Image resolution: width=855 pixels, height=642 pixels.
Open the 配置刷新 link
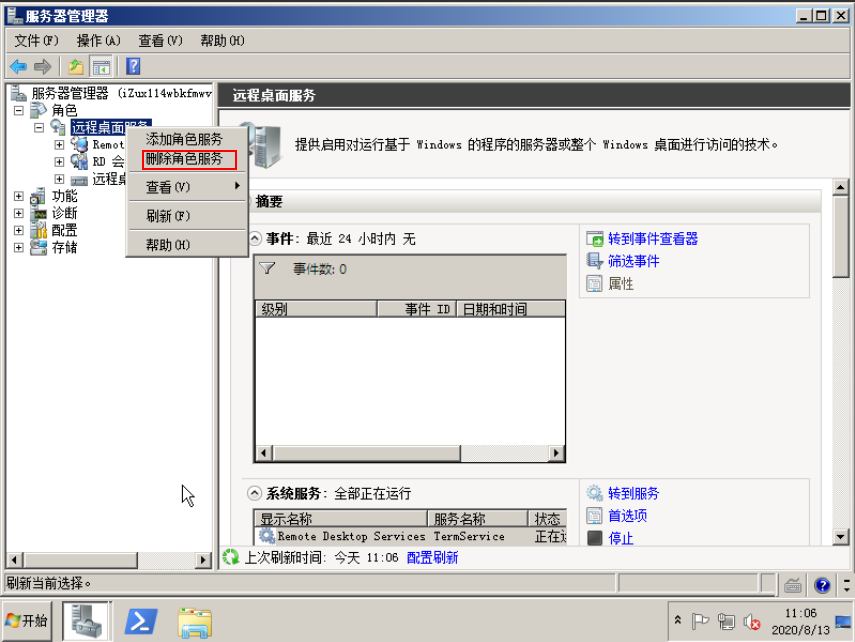[432, 557]
